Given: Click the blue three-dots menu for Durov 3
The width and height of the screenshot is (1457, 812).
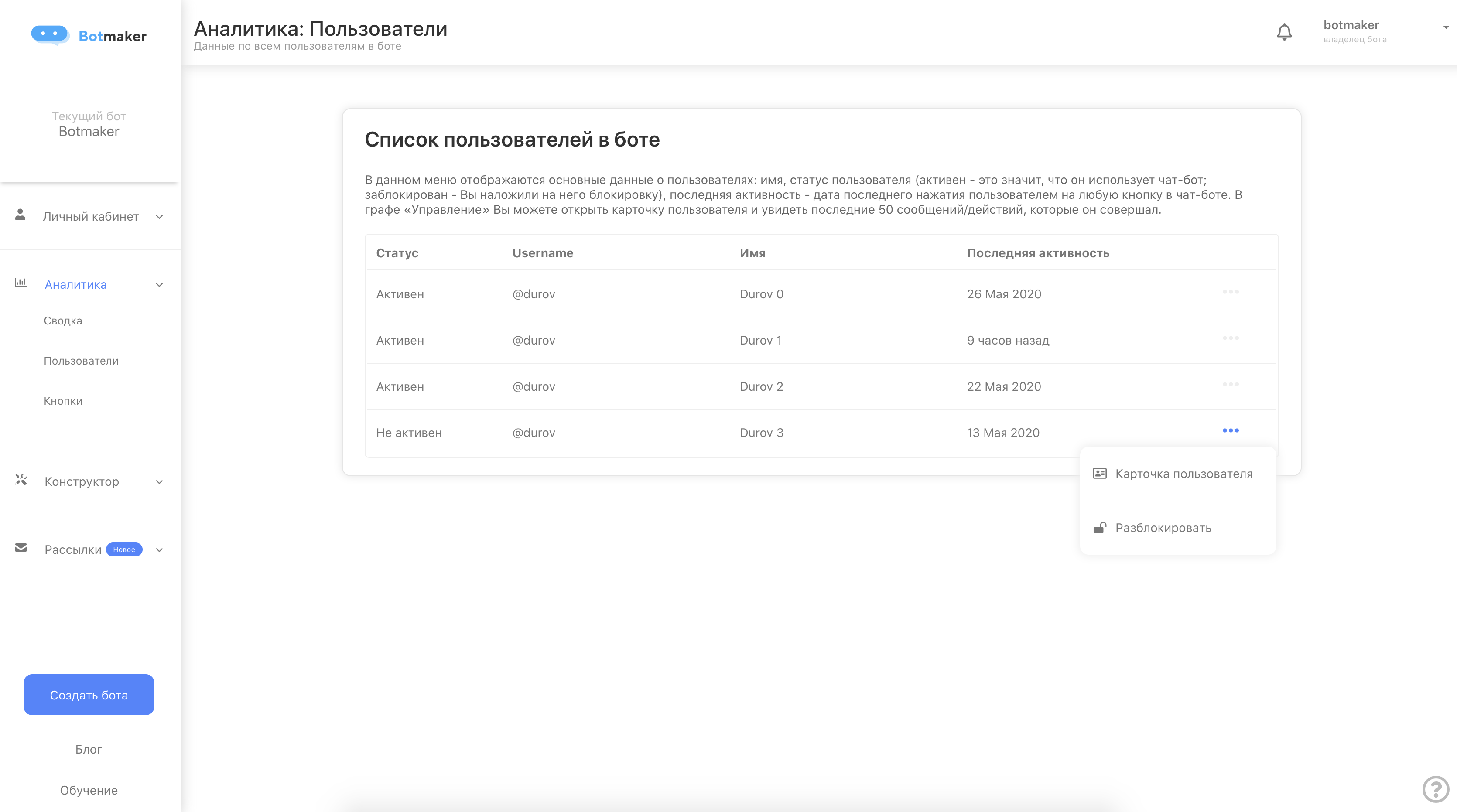Looking at the screenshot, I should 1230,431.
